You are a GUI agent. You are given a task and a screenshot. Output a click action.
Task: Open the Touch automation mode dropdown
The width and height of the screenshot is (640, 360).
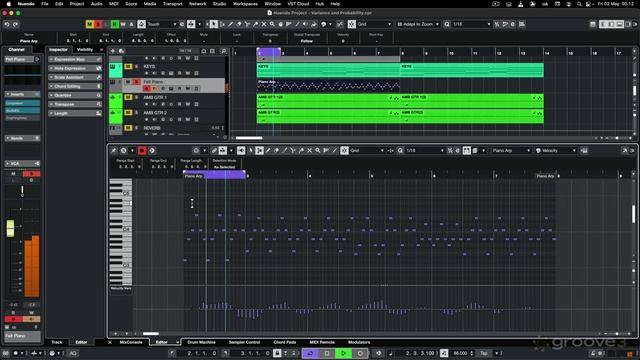162,24
